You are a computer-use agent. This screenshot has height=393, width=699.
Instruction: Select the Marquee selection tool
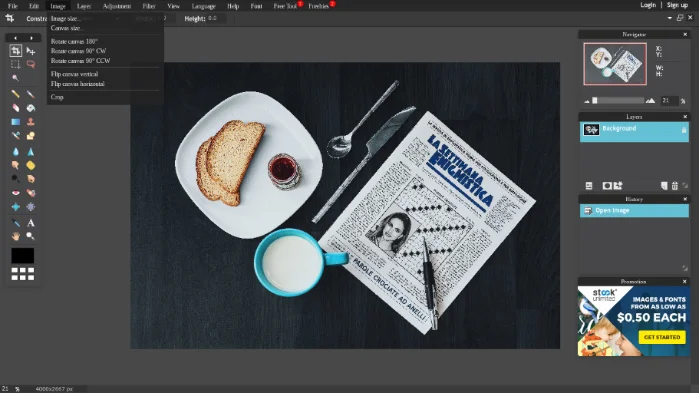coord(16,65)
